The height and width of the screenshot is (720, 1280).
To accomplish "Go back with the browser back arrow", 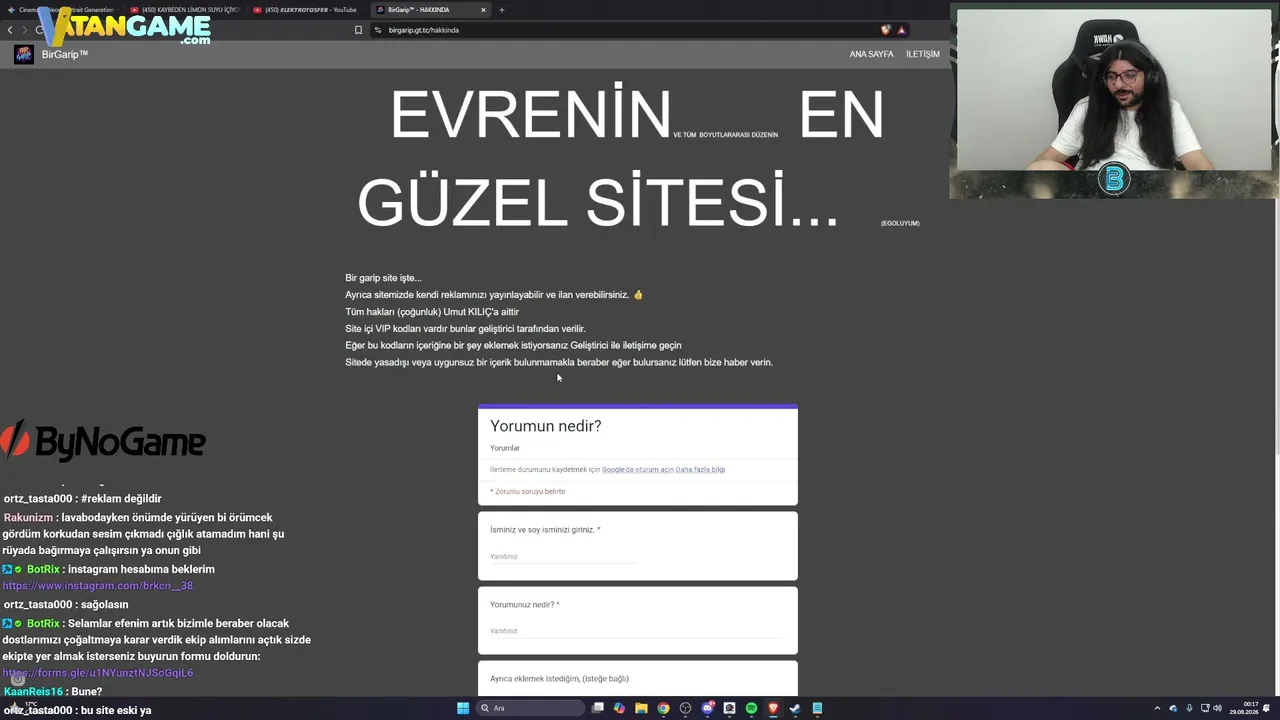I will click(x=10, y=30).
